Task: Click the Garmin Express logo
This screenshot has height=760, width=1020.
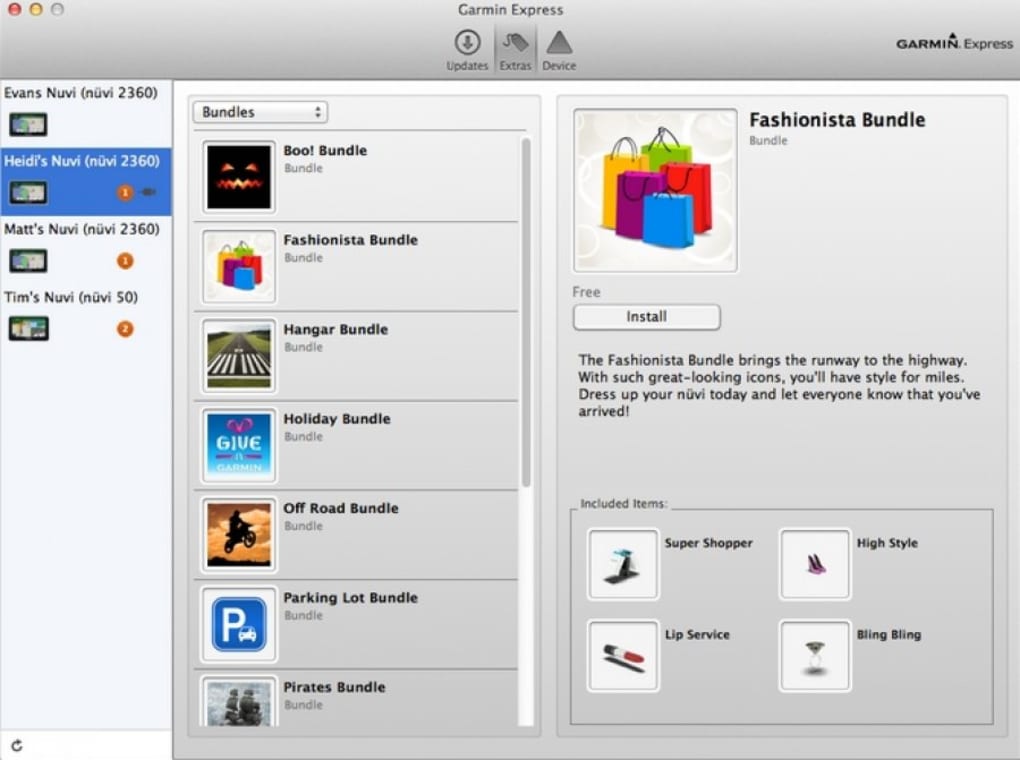Action: tap(954, 42)
